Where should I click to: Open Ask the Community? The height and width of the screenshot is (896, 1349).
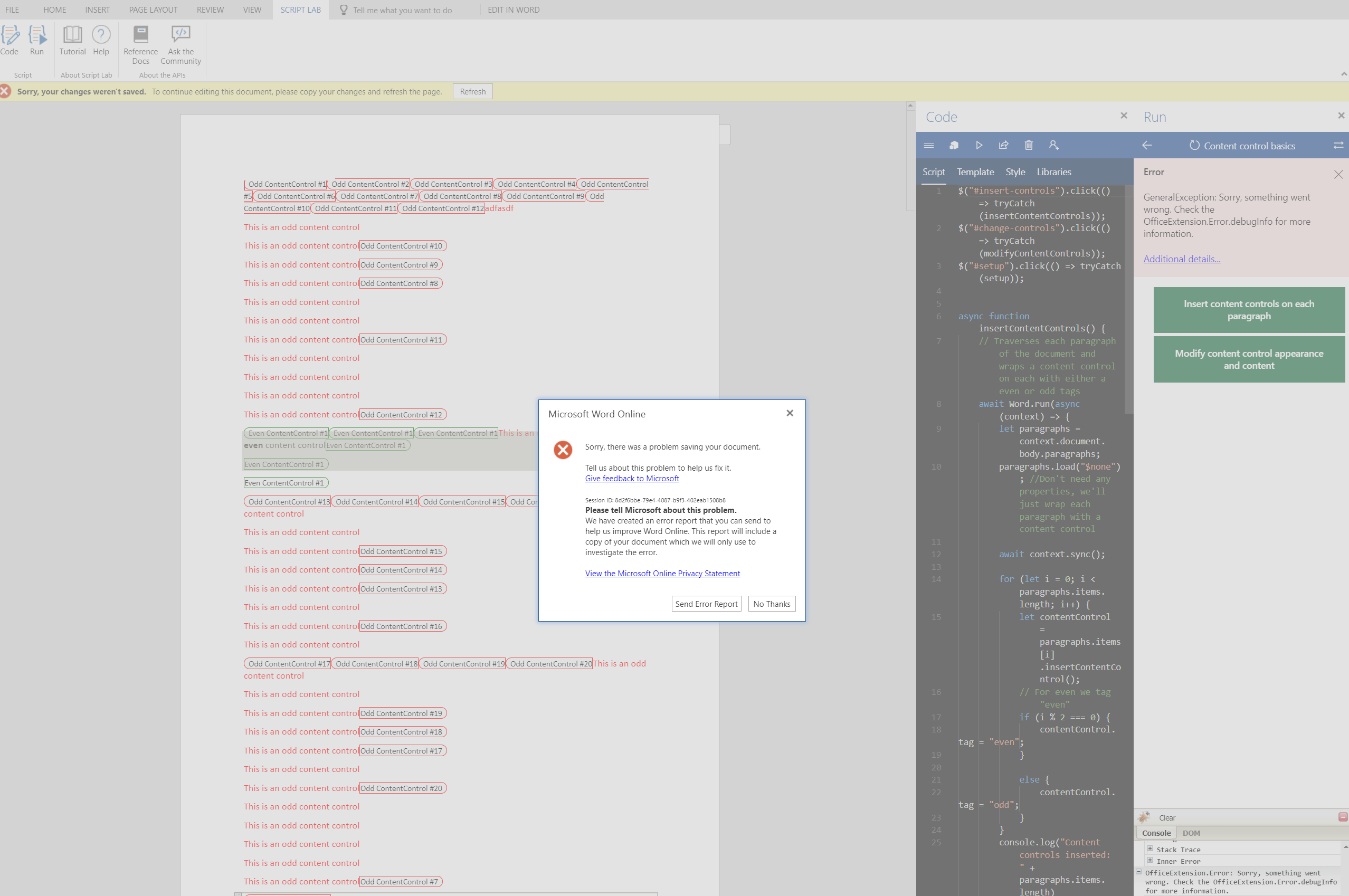pos(180,43)
